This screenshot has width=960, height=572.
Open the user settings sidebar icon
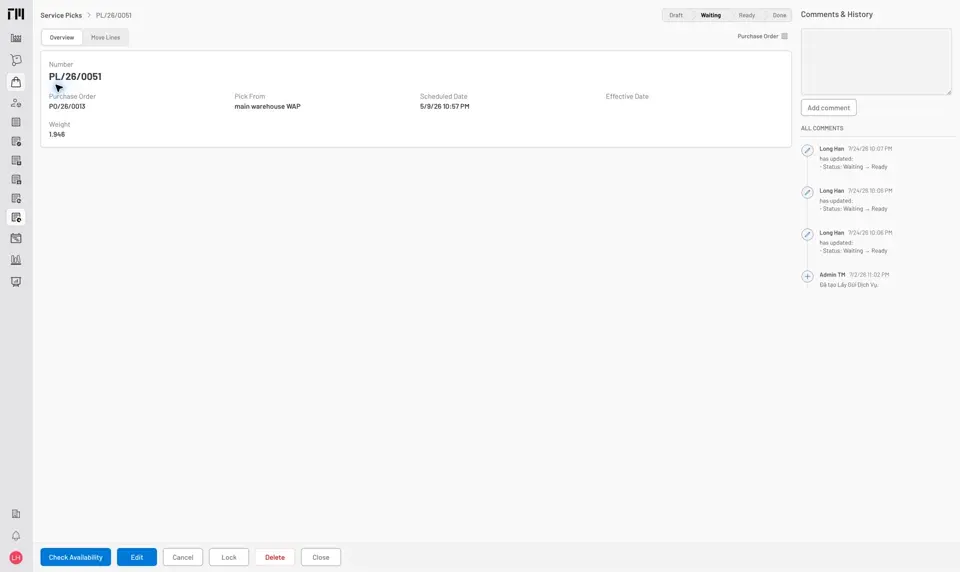pos(16,103)
